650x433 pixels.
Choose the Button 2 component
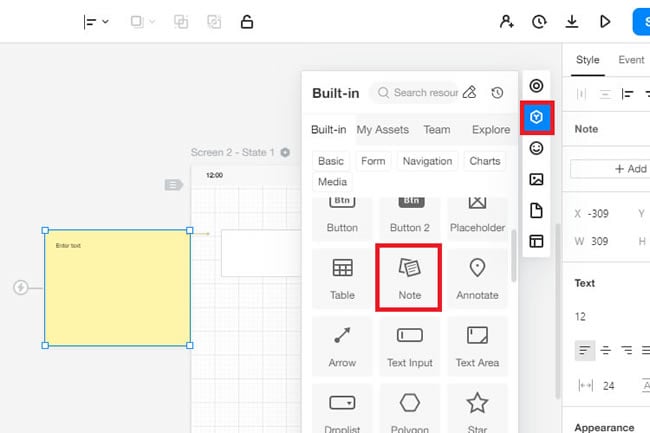click(x=410, y=219)
